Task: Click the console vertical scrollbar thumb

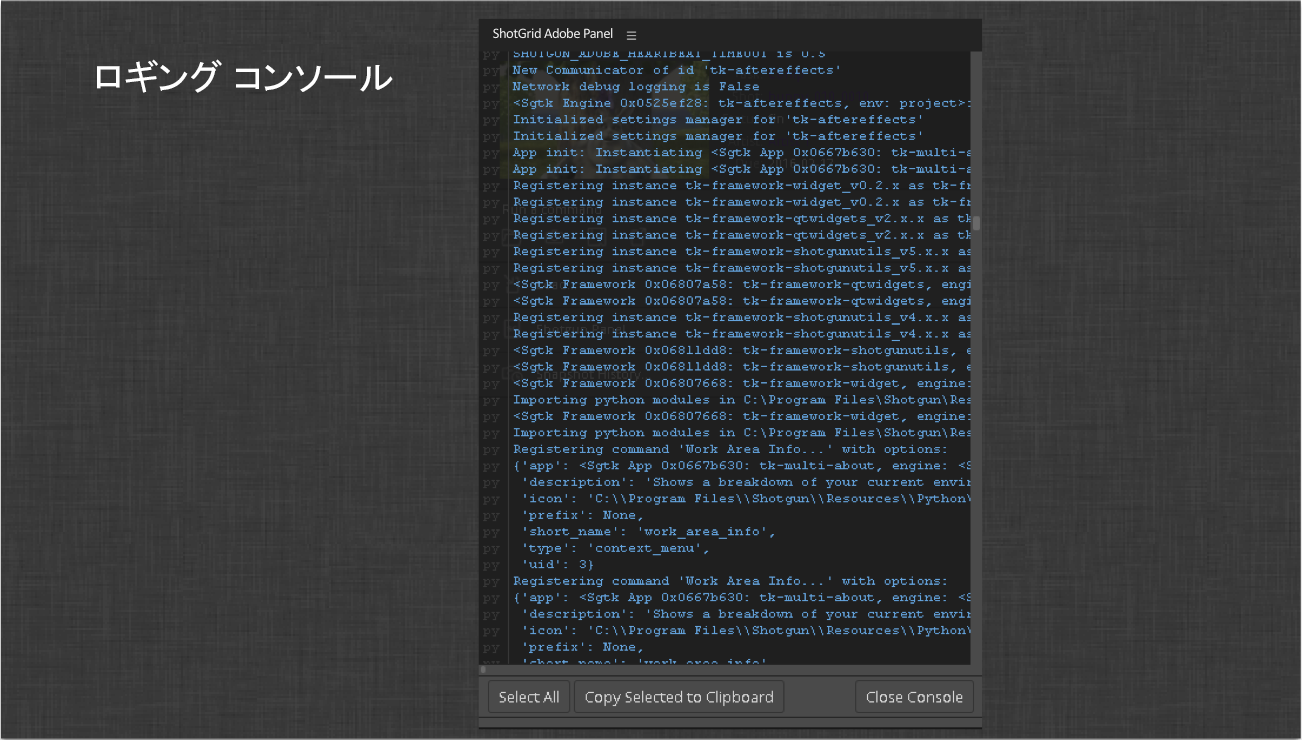Action: (x=977, y=223)
